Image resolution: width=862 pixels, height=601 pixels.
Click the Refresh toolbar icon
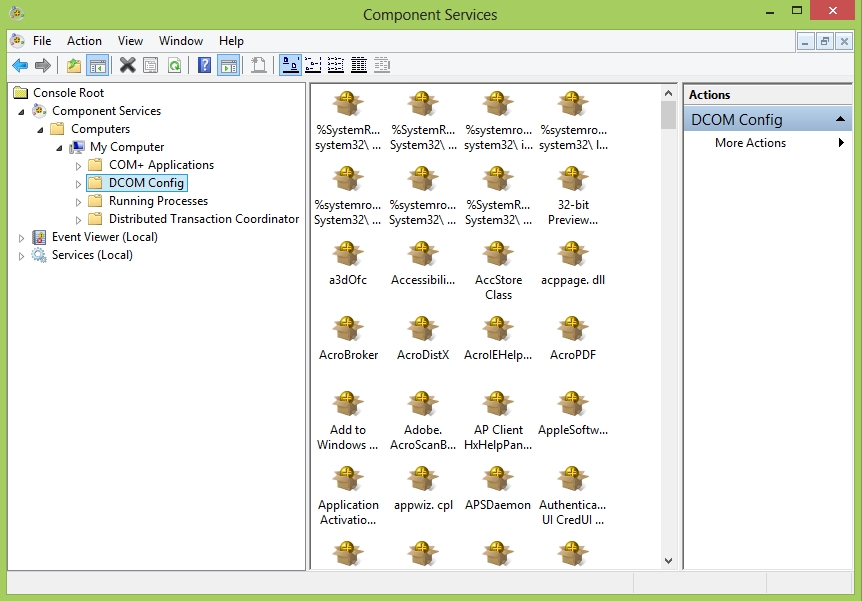click(x=174, y=65)
